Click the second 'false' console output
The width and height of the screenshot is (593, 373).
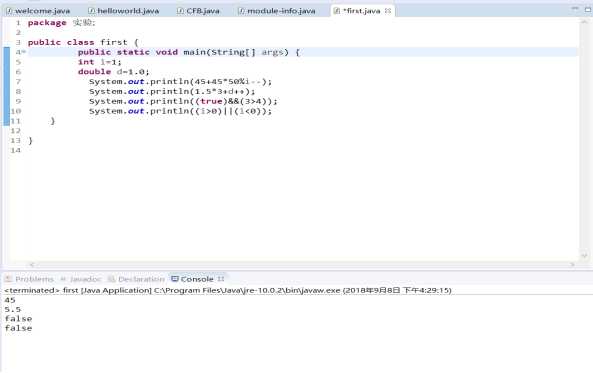click(x=18, y=328)
